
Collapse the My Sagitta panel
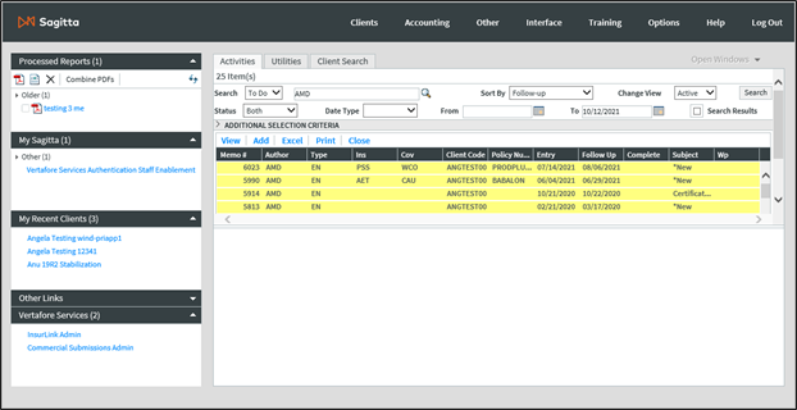point(193,140)
